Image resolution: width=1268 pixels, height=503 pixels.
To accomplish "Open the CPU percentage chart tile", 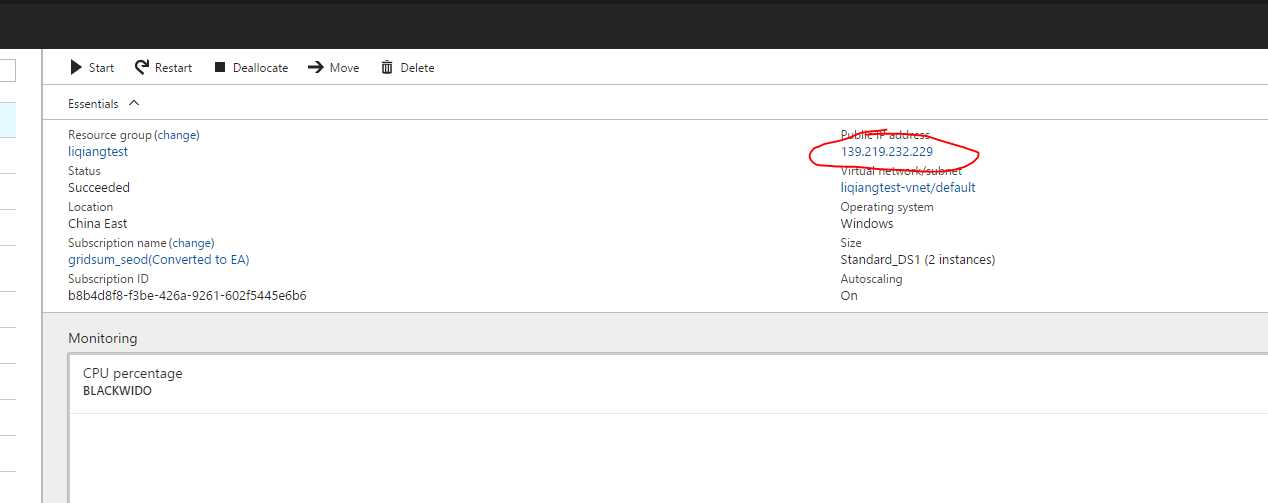I will click(669, 428).
